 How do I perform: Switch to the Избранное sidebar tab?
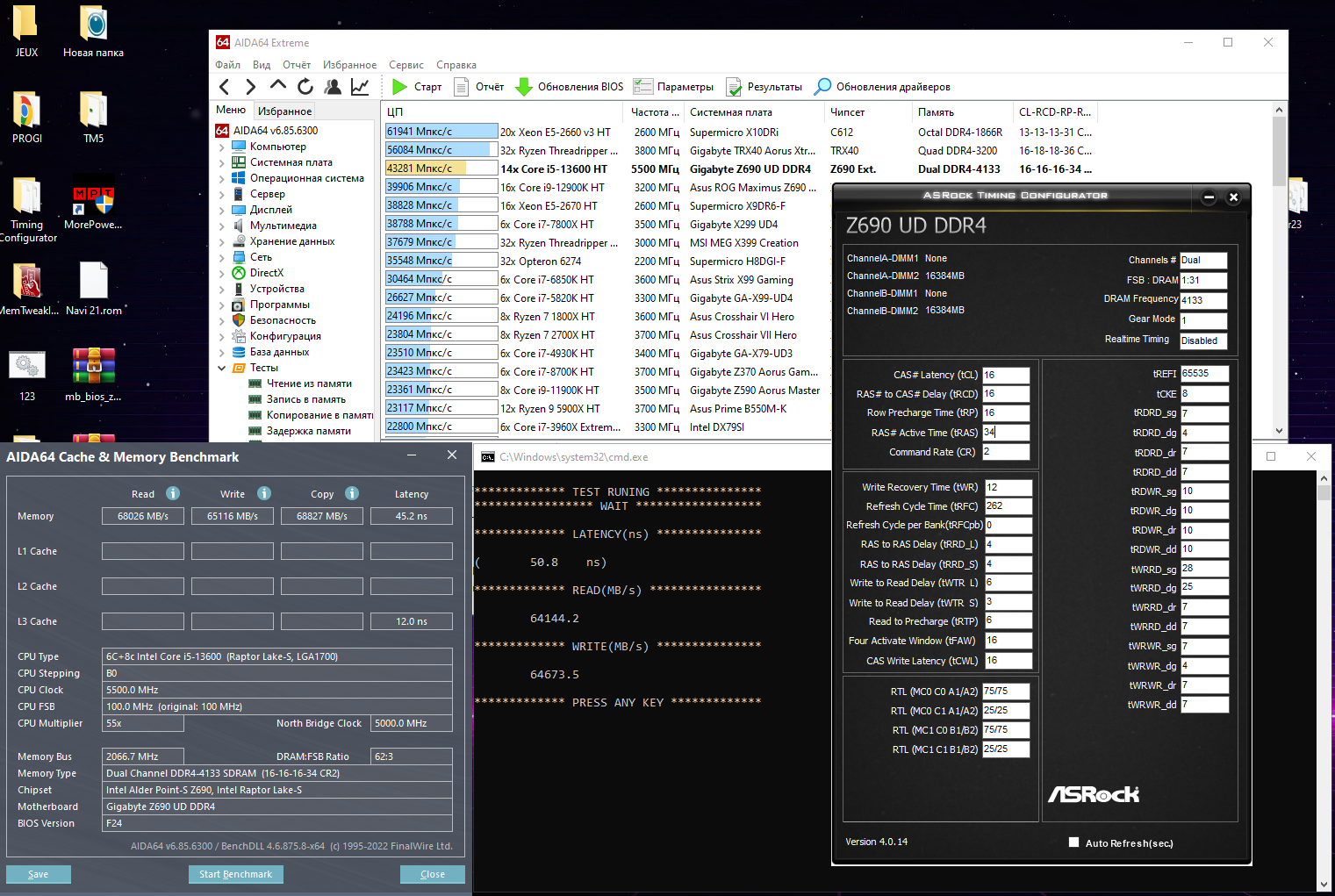point(284,111)
